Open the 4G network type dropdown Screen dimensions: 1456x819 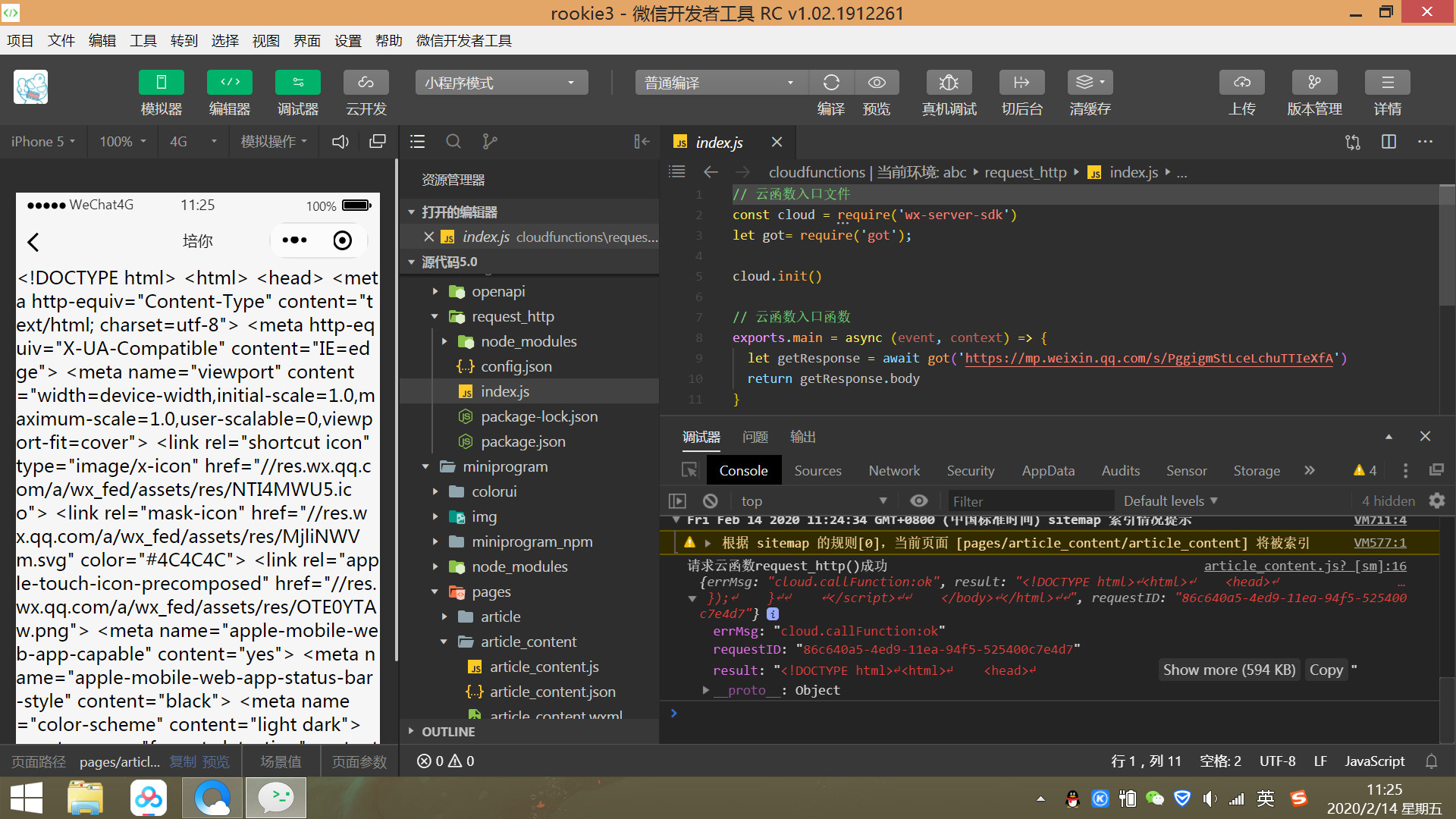point(193,141)
